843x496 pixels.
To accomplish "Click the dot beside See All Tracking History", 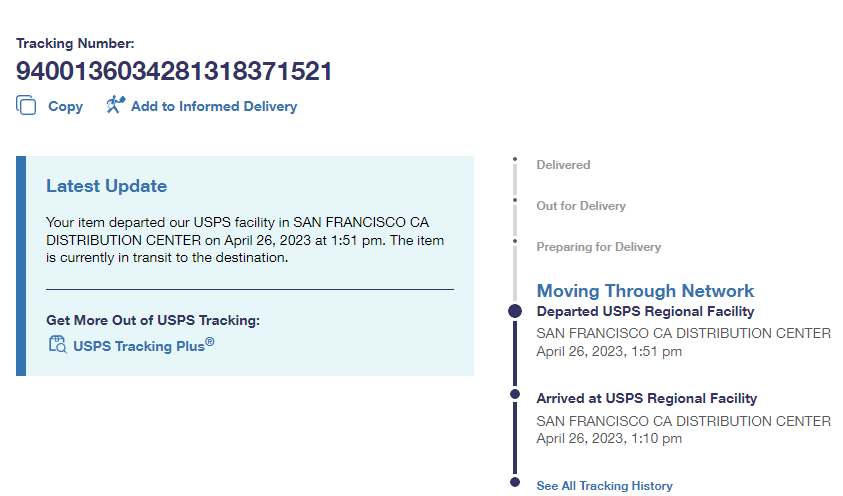I will (x=515, y=482).
